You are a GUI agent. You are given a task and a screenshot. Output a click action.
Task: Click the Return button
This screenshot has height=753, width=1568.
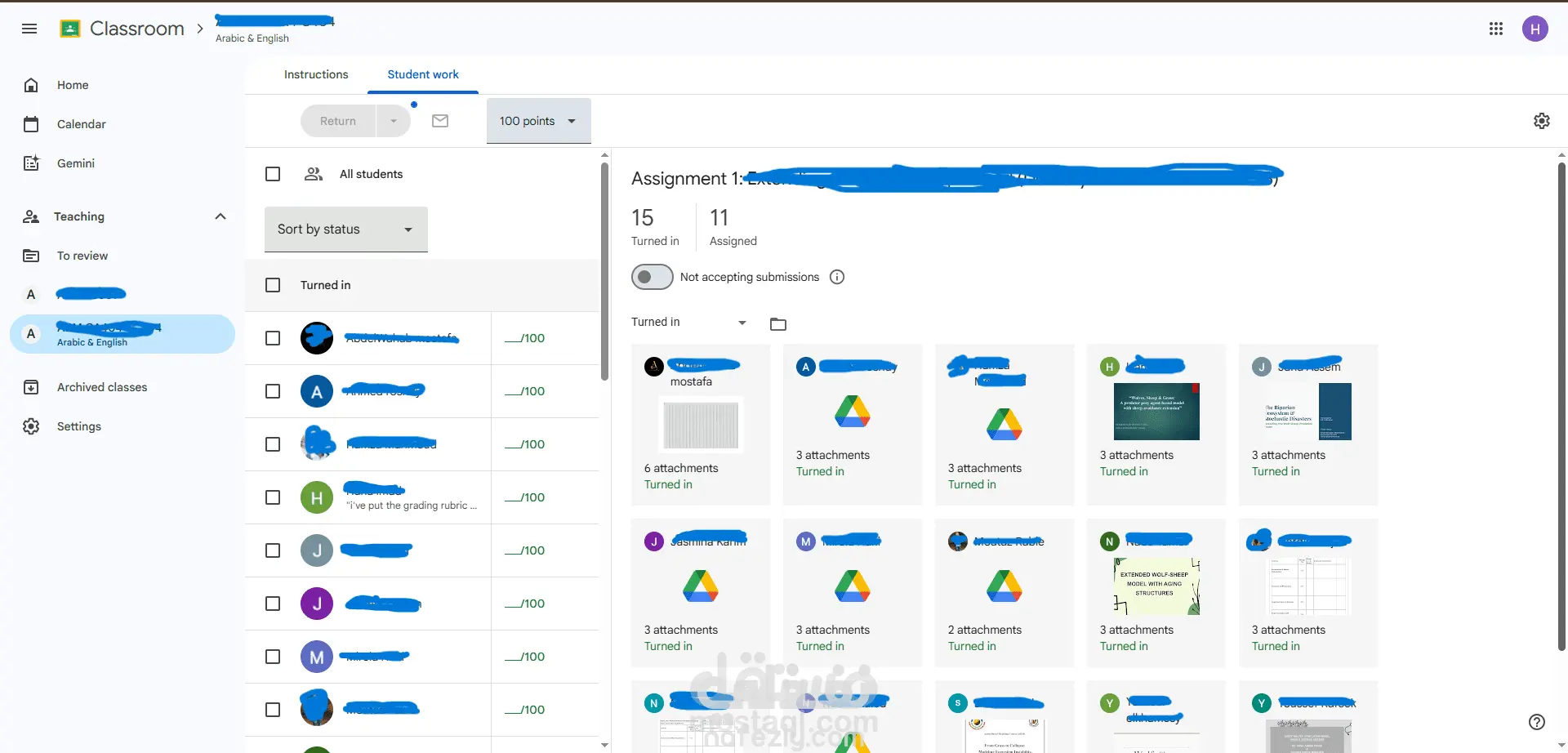338,121
